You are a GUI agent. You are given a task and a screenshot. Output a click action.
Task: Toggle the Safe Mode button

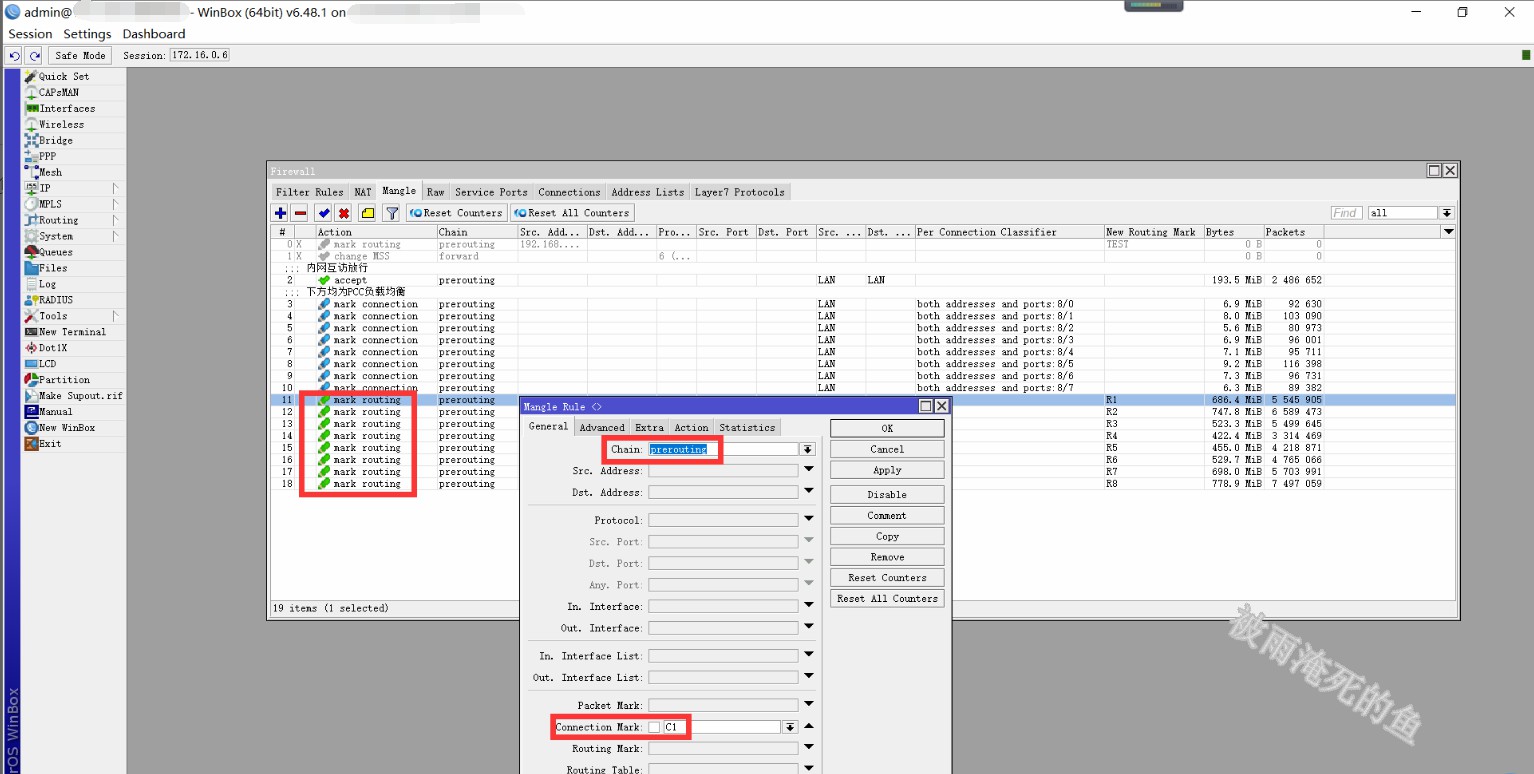[x=80, y=56]
